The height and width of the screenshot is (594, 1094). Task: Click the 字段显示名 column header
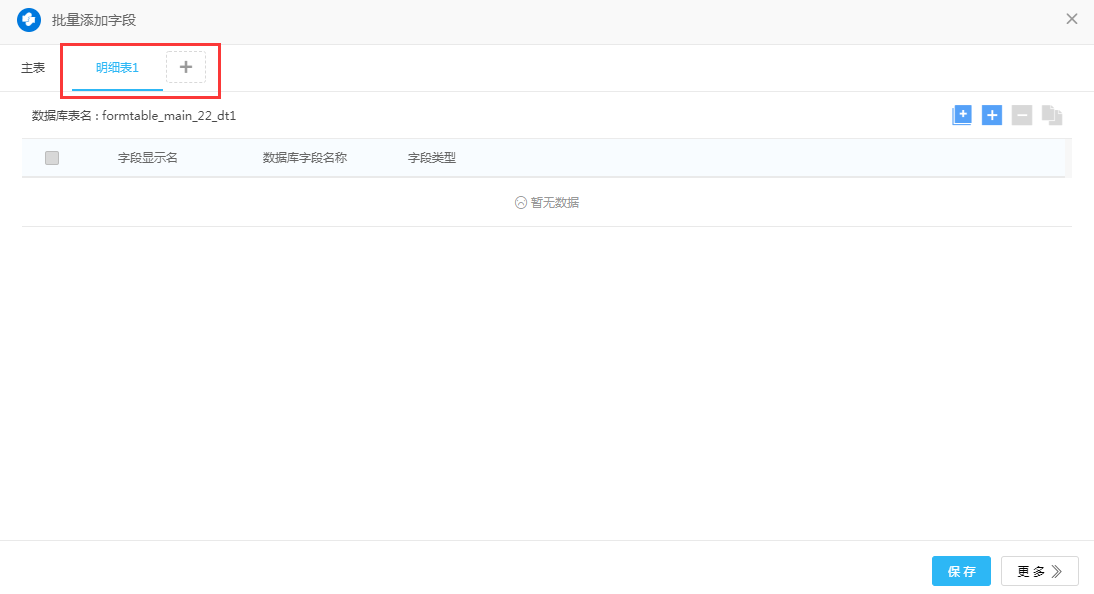(x=147, y=158)
